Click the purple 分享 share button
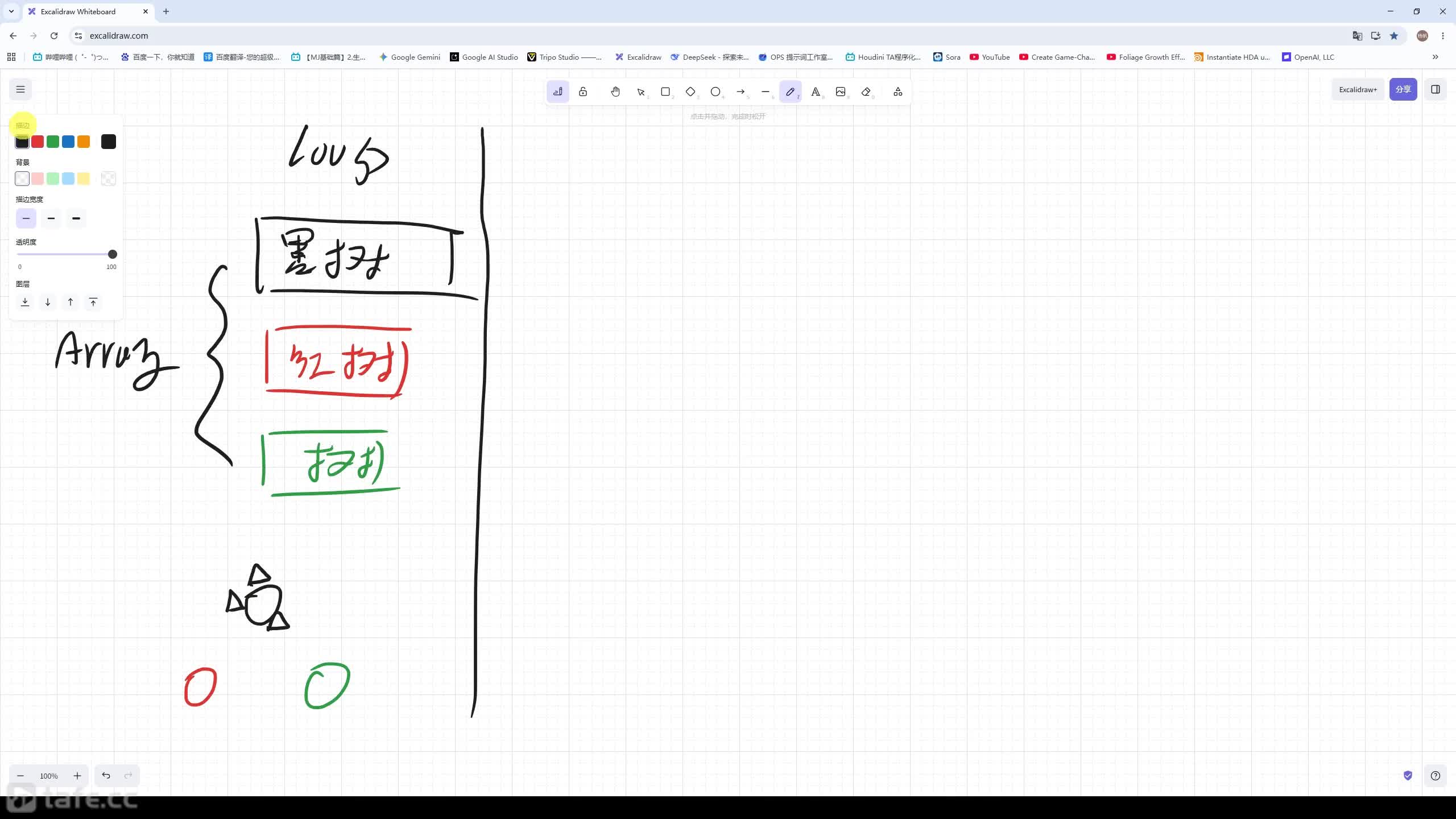Image resolution: width=1456 pixels, height=819 pixels. (1403, 89)
